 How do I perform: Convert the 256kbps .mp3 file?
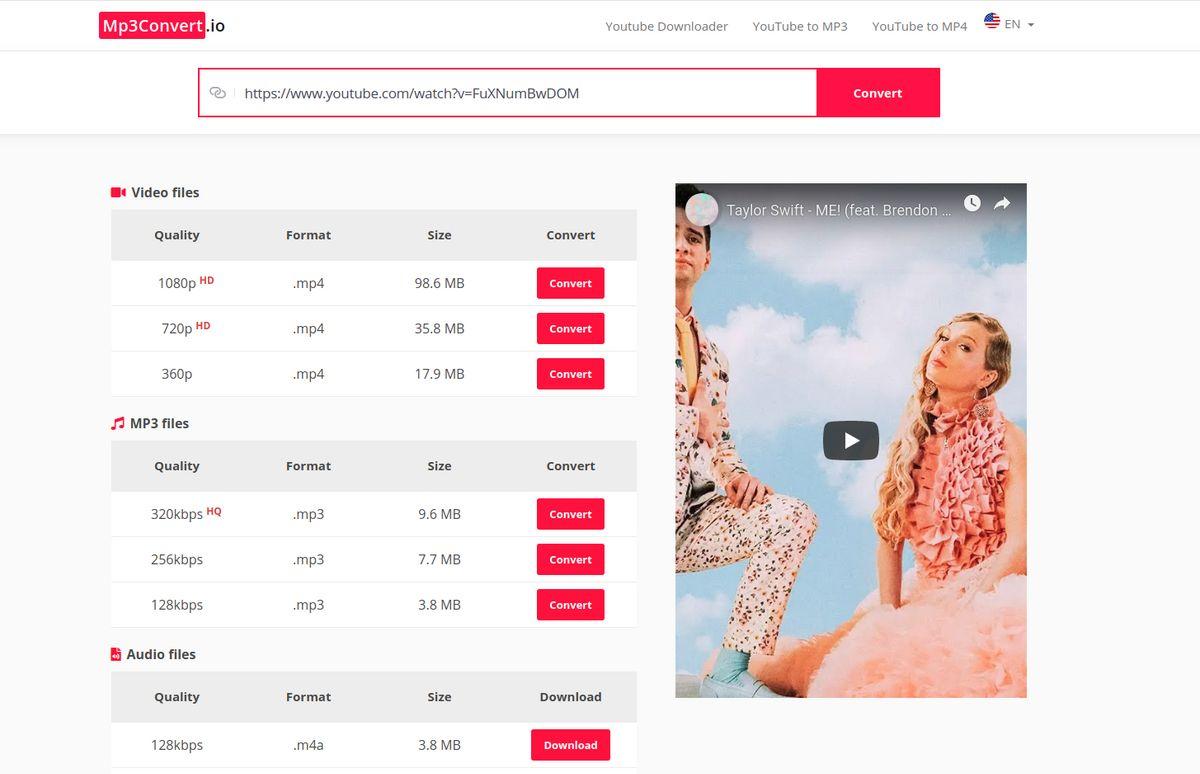(x=571, y=560)
